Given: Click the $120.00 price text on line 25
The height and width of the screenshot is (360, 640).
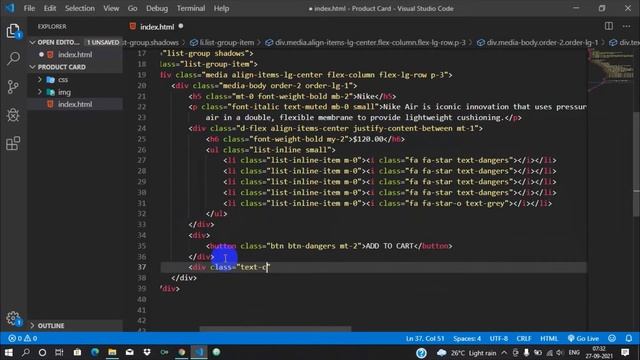Looking at the screenshot, I should pyautogui.click(x=368, y=139).
